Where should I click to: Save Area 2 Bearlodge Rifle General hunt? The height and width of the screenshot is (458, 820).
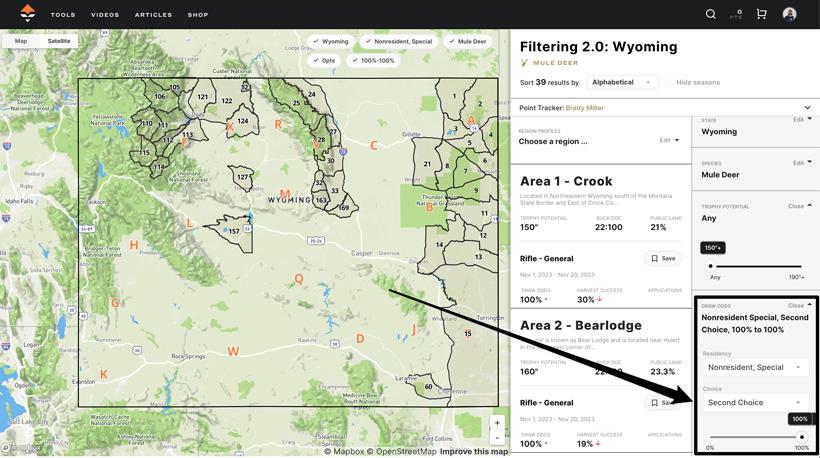[x=663, y=403]
